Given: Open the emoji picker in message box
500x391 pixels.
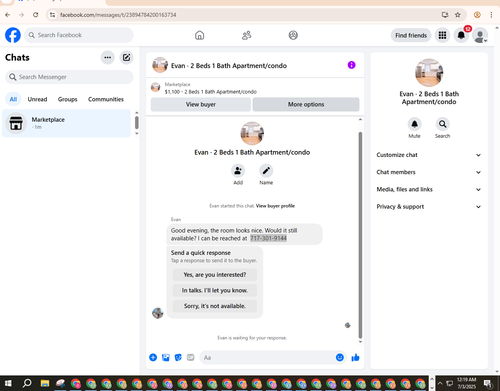Looking at the screenshot, I should [x=340, y=357].
